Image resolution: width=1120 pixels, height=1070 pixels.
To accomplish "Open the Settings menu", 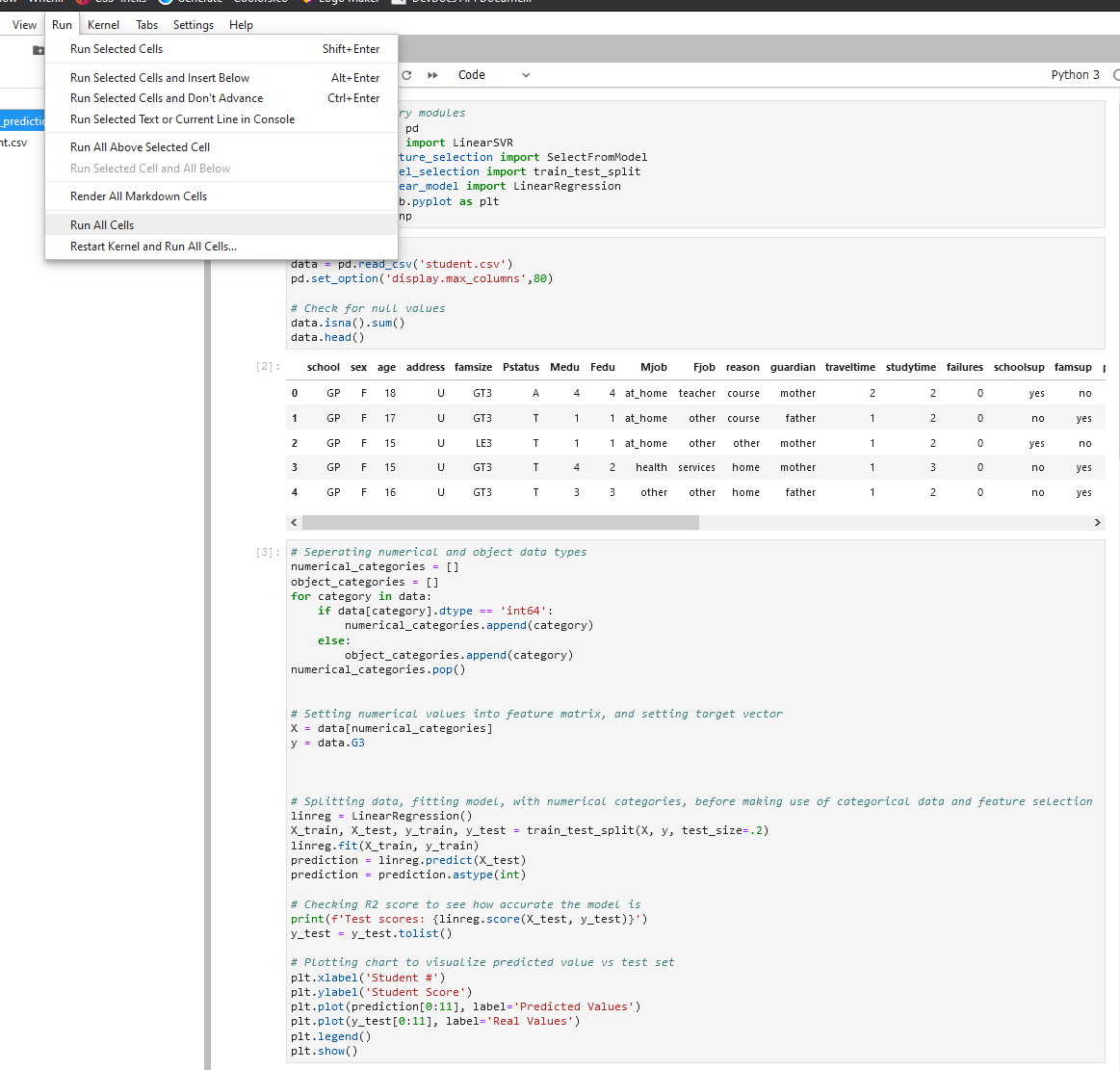I will tap(194, 25).
